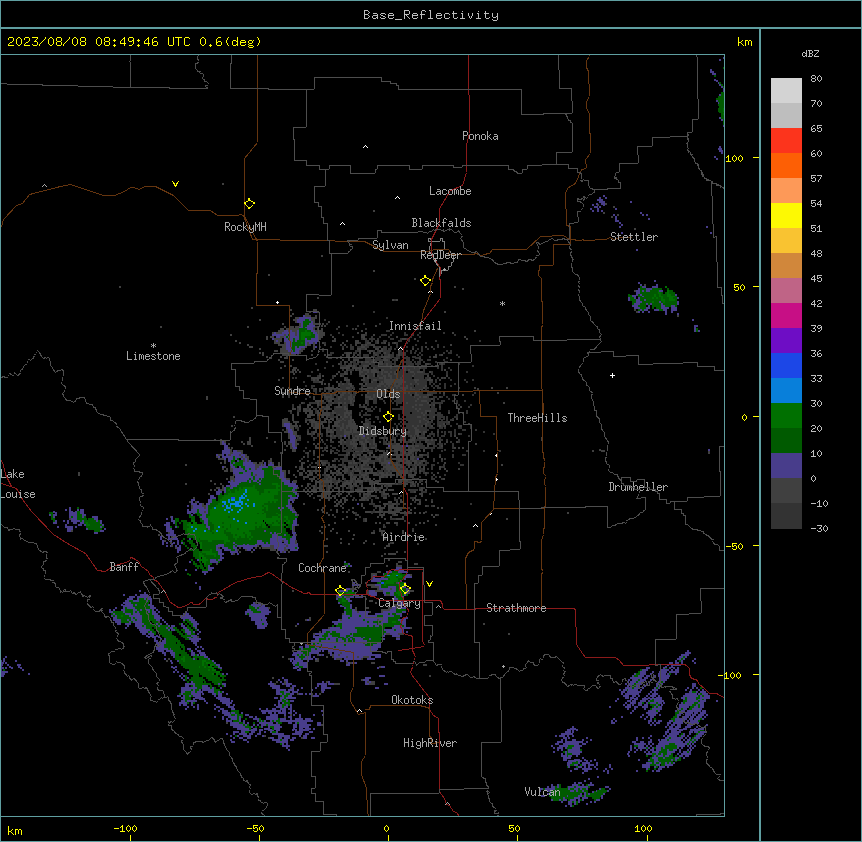Click the Sylvan label
The width and height of the screenshot is (862, 842).
tap(390, 245)
